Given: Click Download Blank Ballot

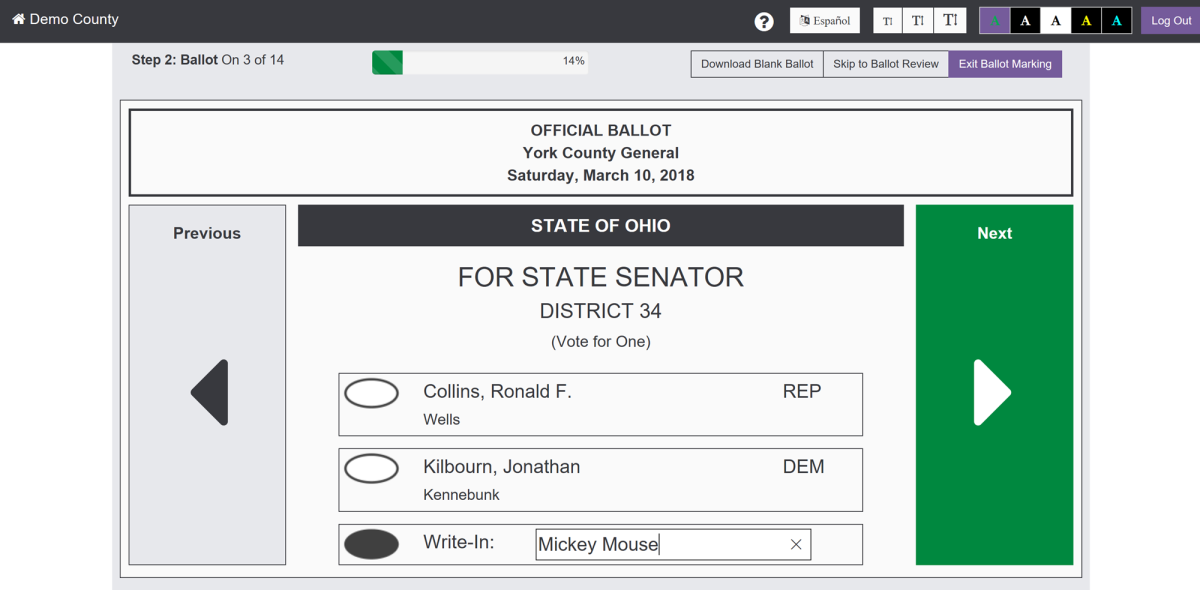Looking at the screenshot, I should tap(757, 64).
